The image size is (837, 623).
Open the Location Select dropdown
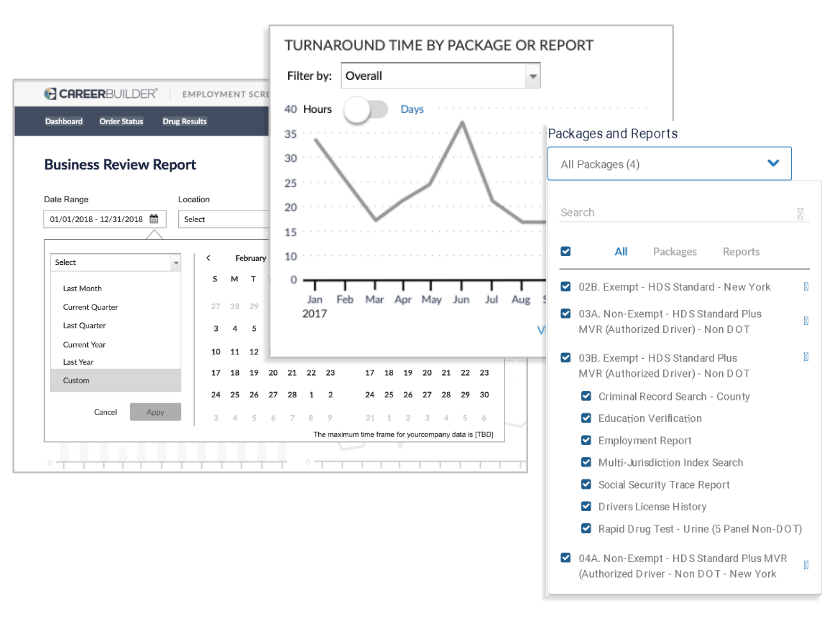point(224,219)
